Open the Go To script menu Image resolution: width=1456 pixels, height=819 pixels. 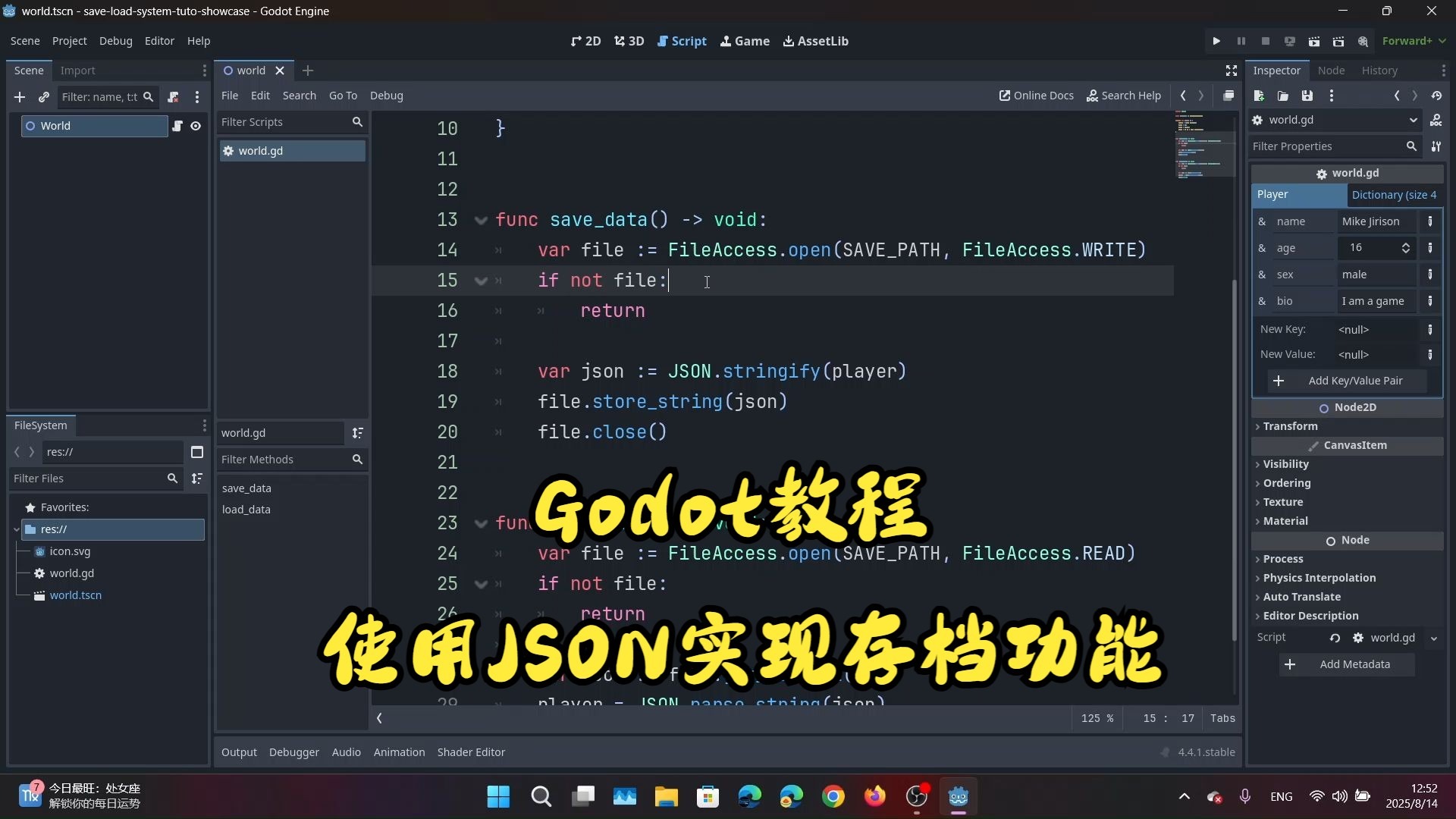coord(343,96)
